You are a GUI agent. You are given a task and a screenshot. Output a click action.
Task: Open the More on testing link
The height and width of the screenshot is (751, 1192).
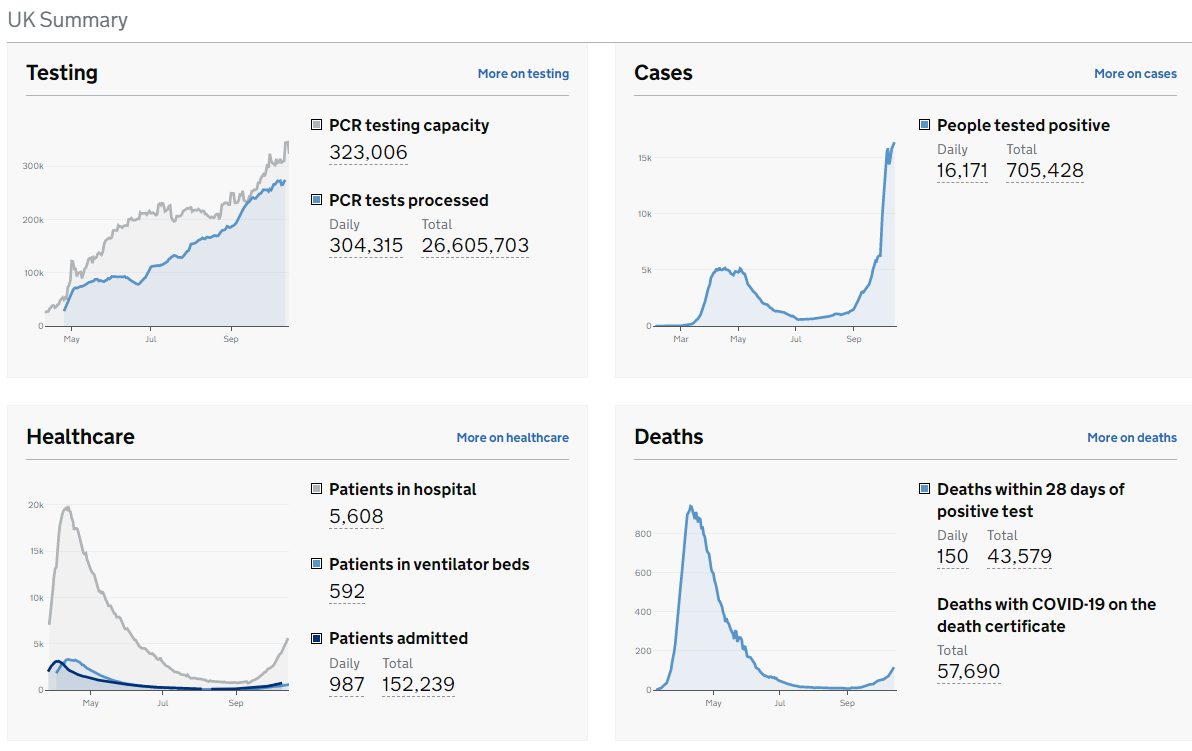pos(523,74)
